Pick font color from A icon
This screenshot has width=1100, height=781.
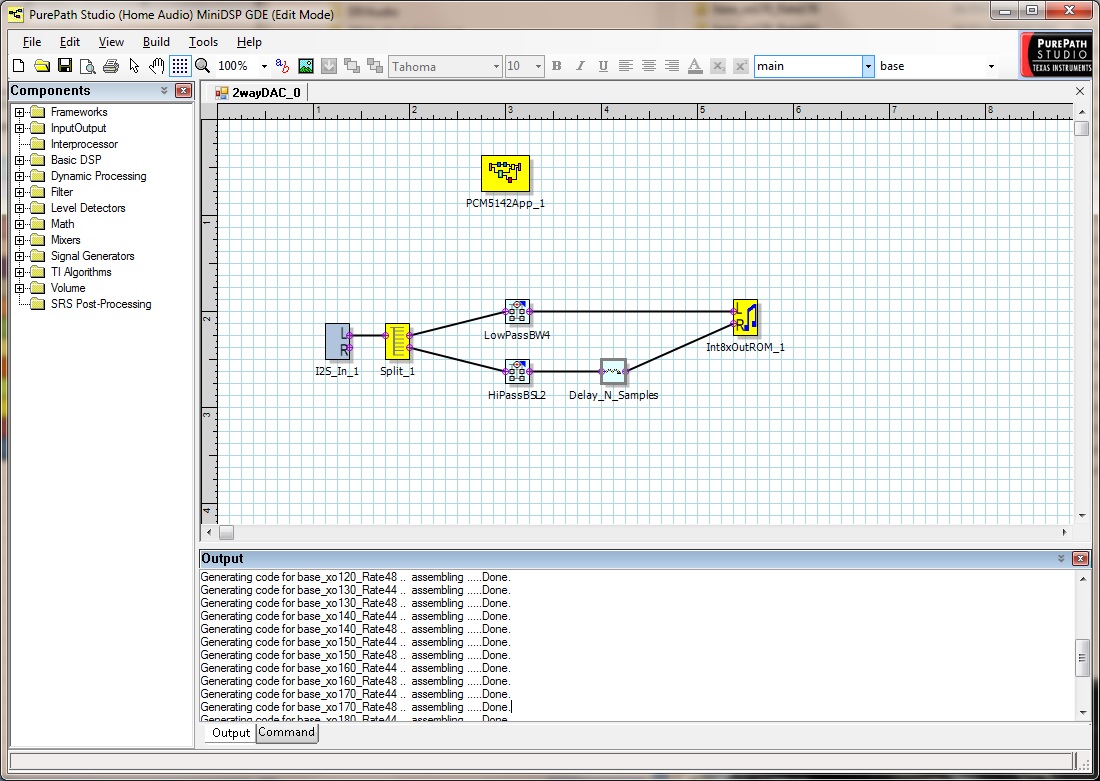tap(695, 66)
